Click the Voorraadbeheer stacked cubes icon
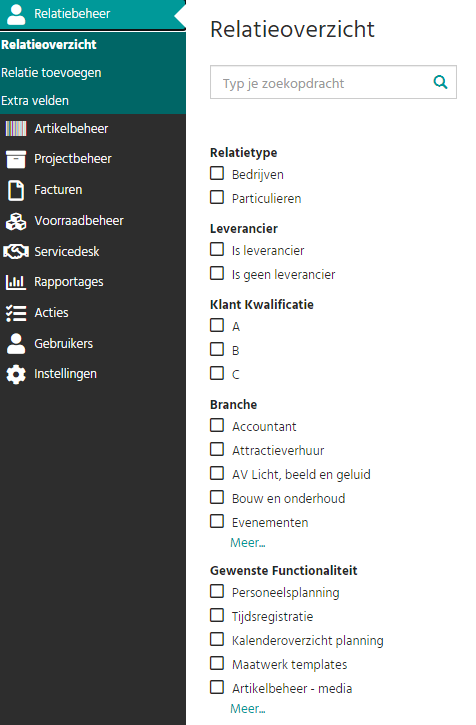This screenshot has width=476, height=725. click(16, 221)
